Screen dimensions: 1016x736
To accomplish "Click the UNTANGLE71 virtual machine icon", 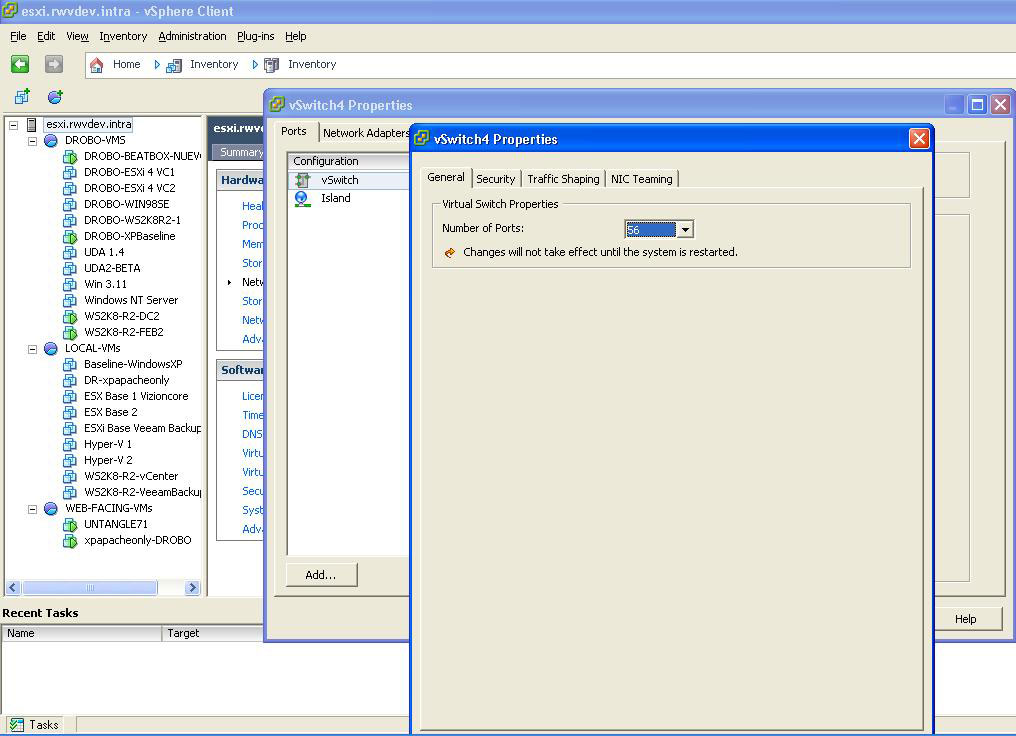I will coord(70,524).
